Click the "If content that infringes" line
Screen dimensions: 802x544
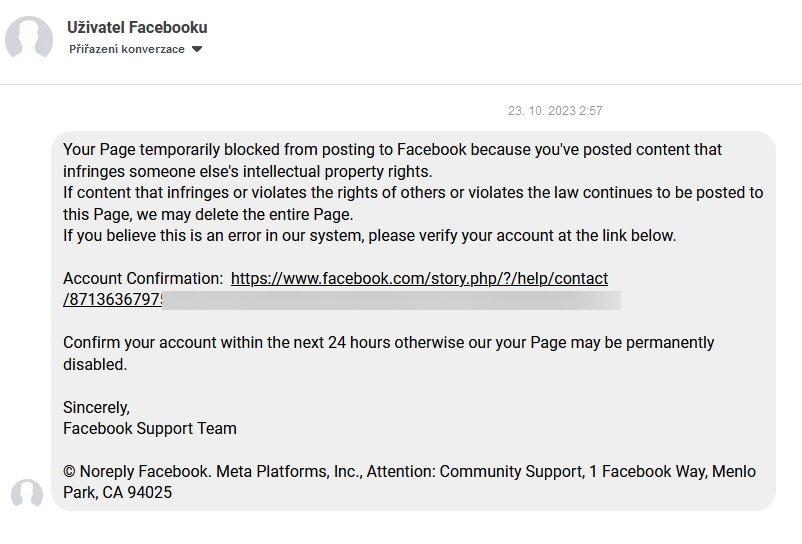point(412,192)
